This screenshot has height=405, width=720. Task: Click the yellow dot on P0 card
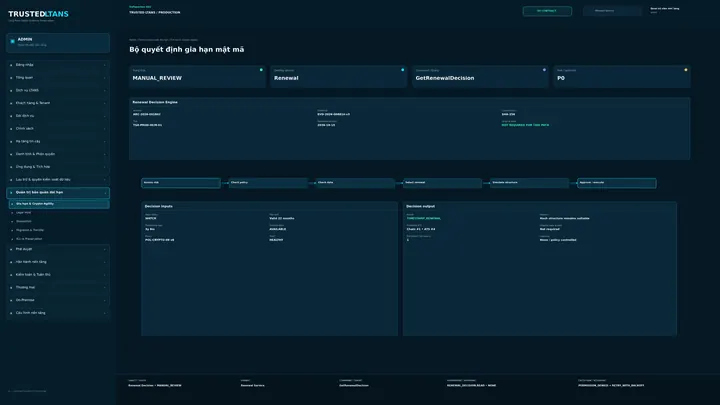pos(686,70)
